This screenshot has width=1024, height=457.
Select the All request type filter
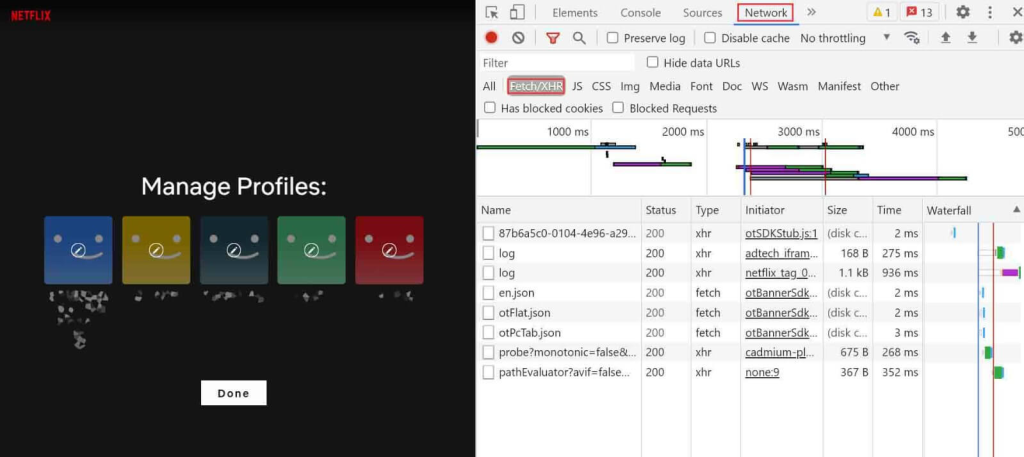(x=489, y=86)
